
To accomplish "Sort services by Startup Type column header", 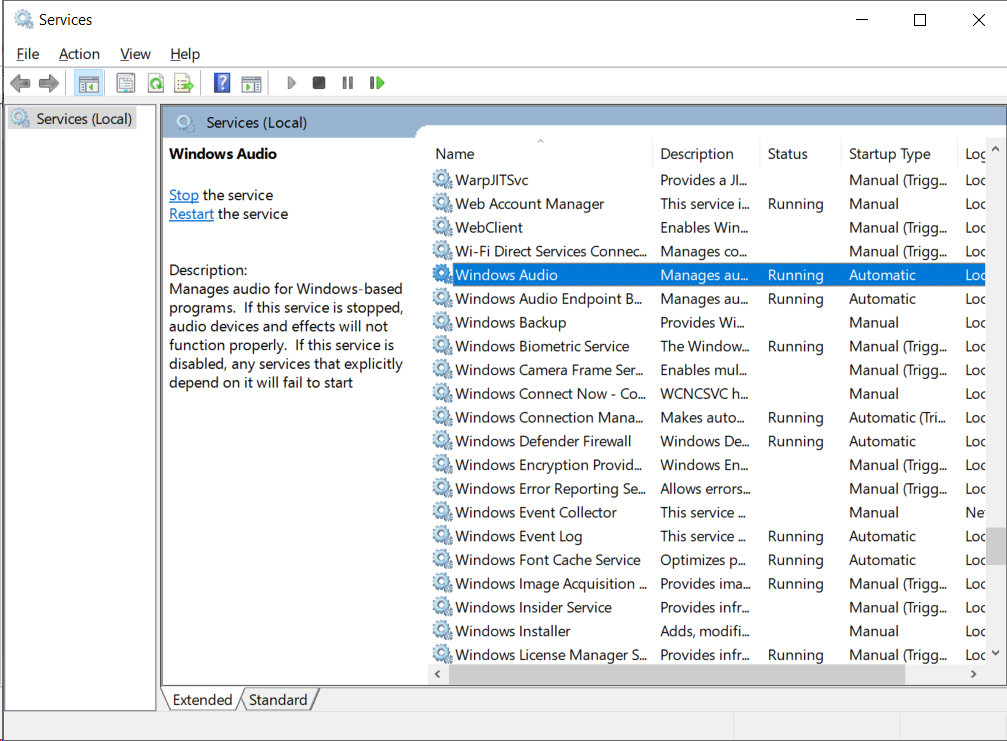I will [x=889, y=154].
